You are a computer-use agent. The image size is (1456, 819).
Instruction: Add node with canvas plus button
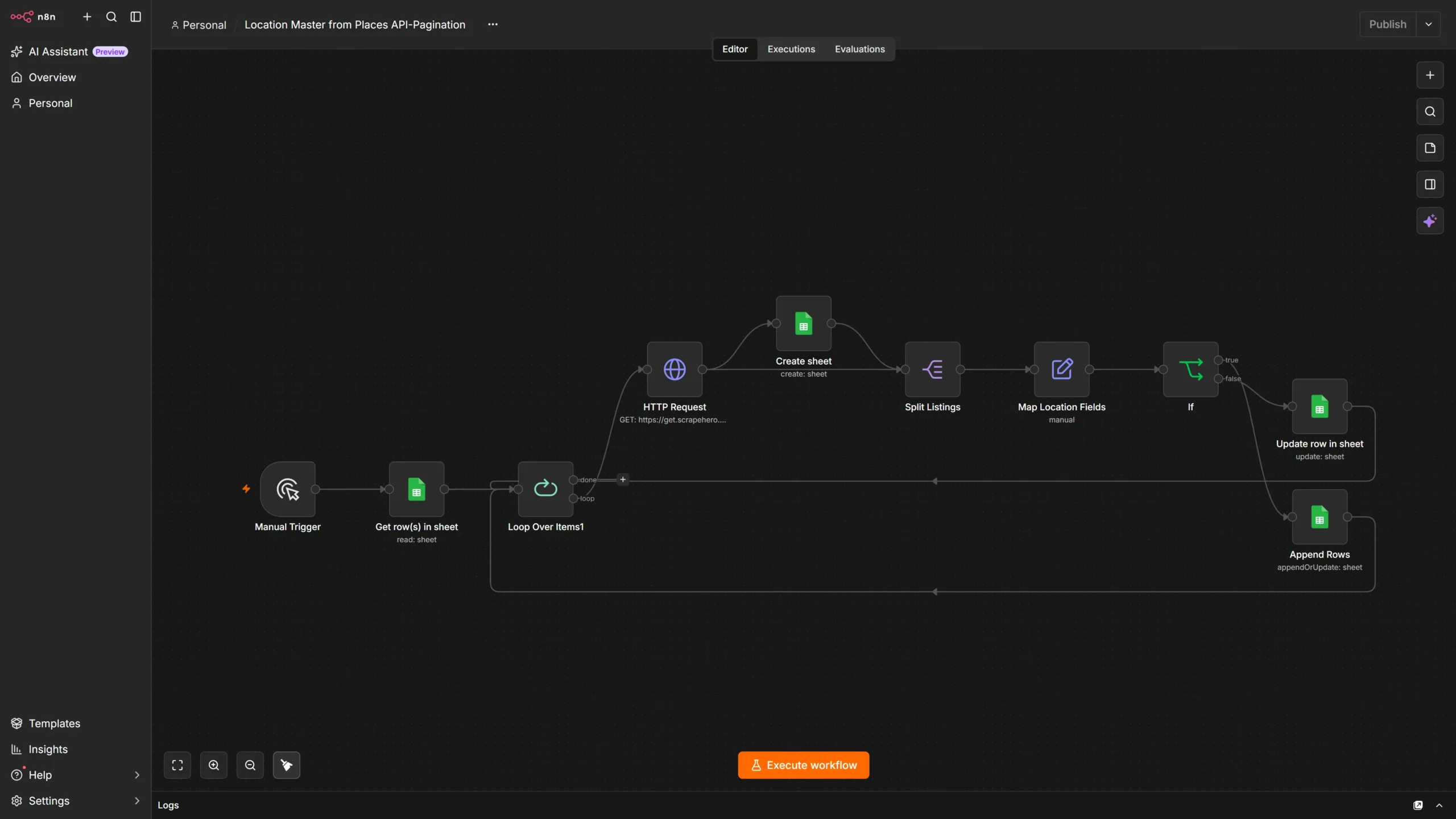pyautogui.click(x=1430, y=75)
